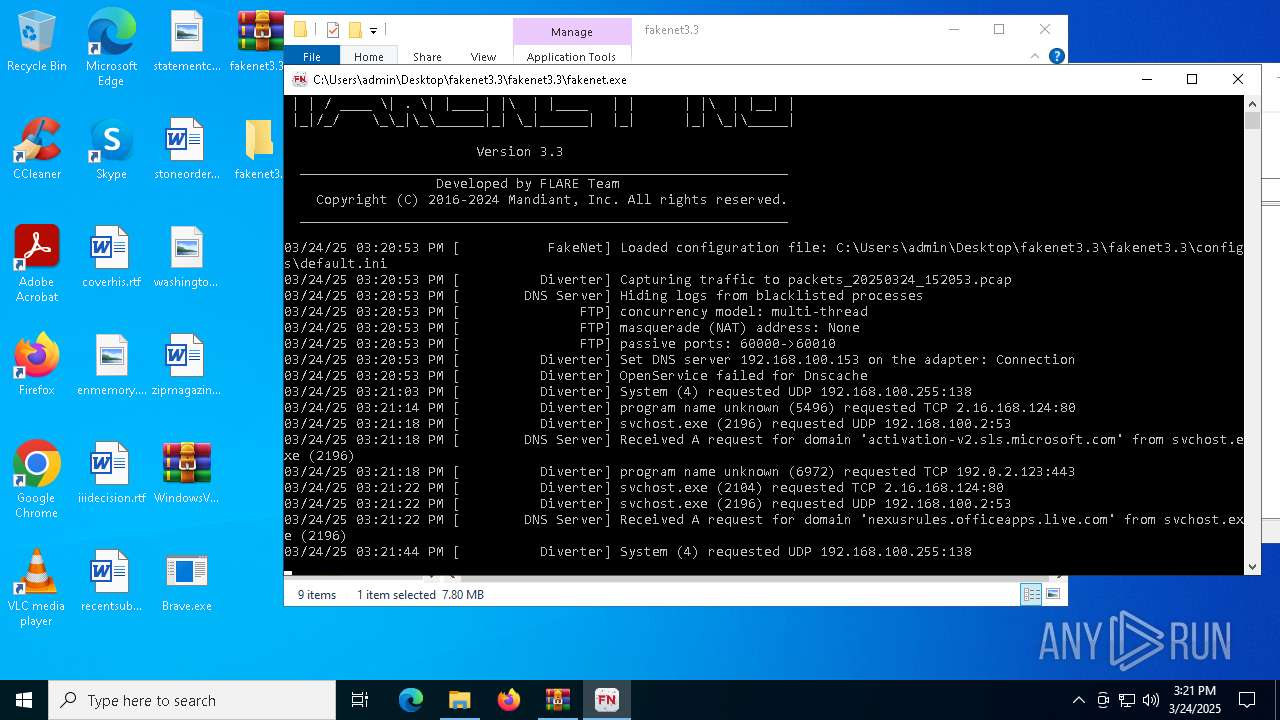Open the VLC media player shortcut

37,588
